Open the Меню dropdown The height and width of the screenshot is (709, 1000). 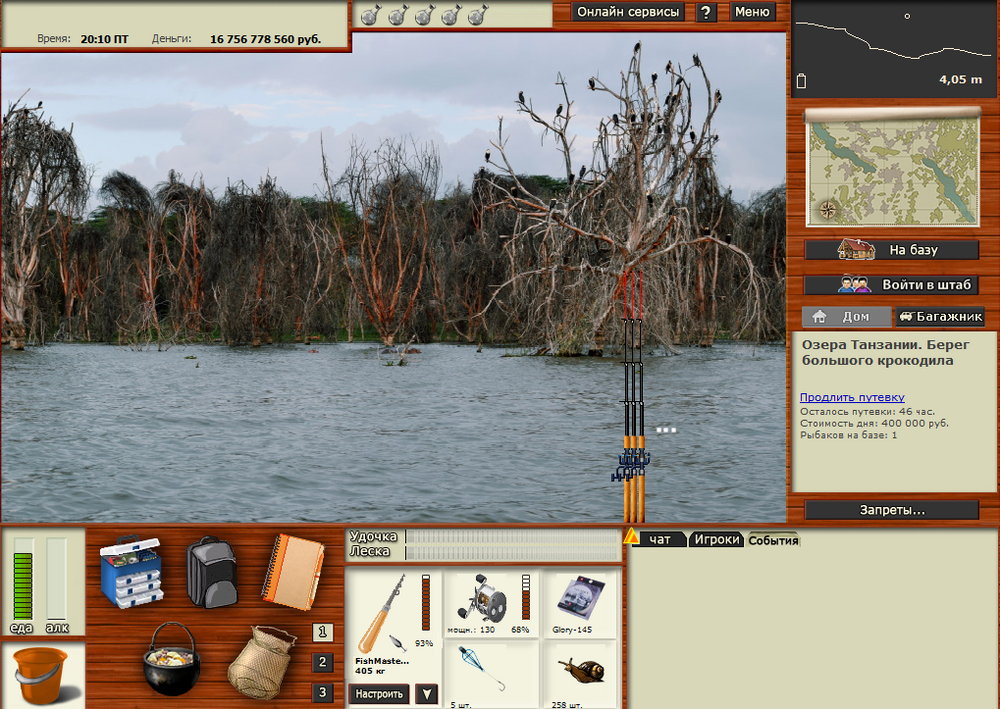(752, 12)
